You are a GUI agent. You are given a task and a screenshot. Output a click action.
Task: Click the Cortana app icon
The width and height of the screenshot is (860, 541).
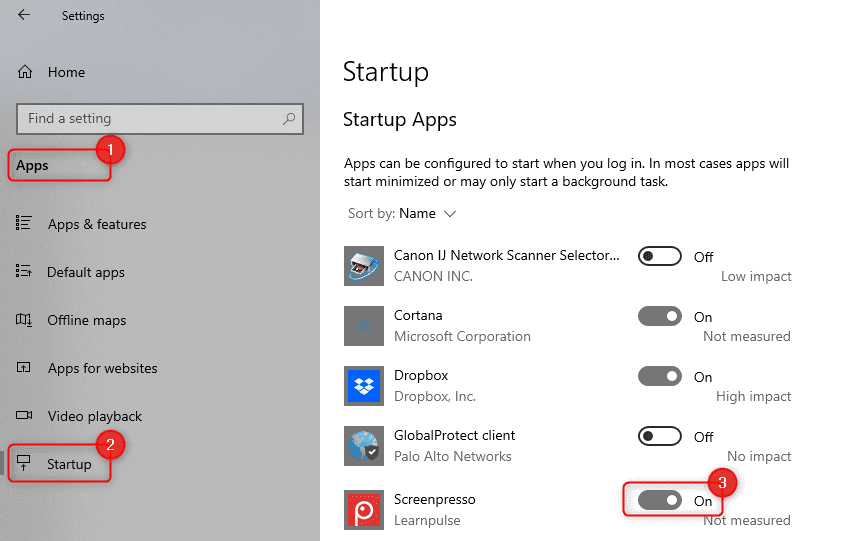point(361,326)
